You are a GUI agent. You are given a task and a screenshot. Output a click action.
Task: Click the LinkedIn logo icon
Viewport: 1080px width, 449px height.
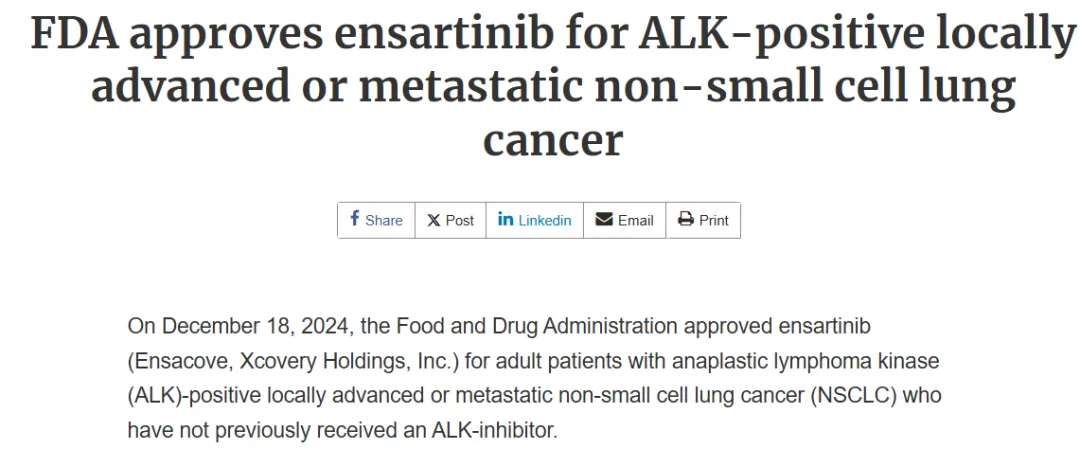pos(505,219)
